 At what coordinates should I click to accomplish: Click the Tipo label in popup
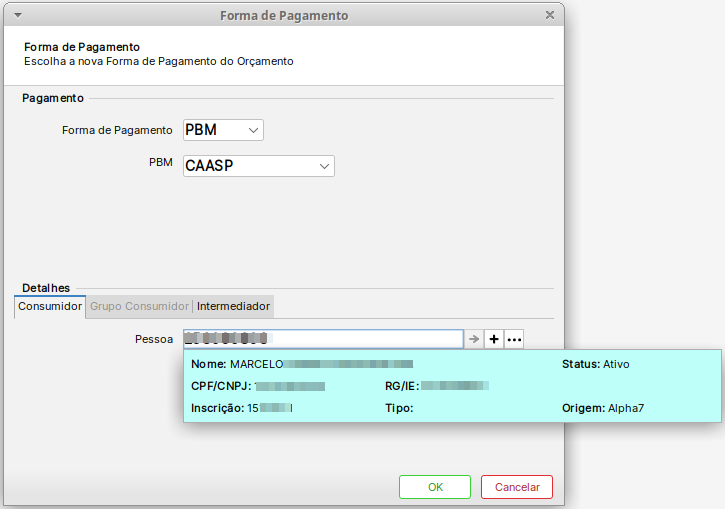click(x=399, y=408)
